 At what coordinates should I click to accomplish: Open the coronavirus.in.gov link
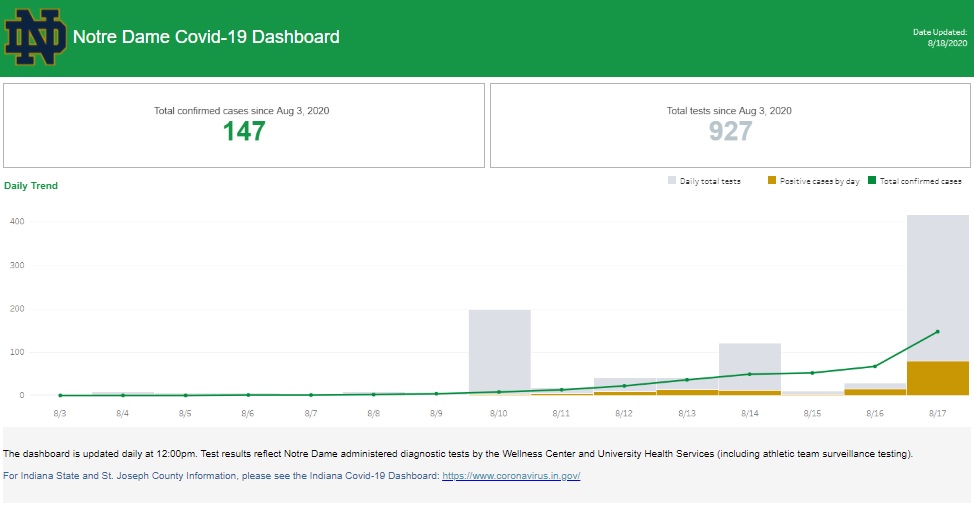click(x=511, y=476)
